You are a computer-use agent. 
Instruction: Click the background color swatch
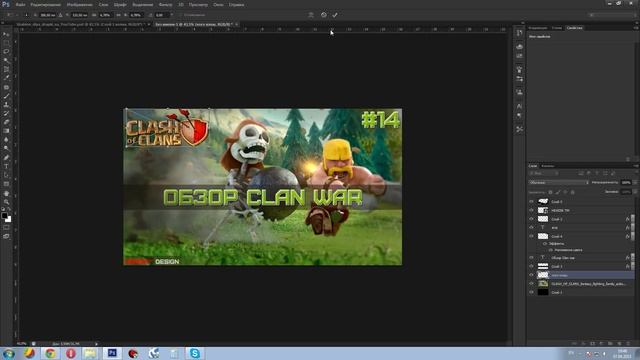[9, 220]
